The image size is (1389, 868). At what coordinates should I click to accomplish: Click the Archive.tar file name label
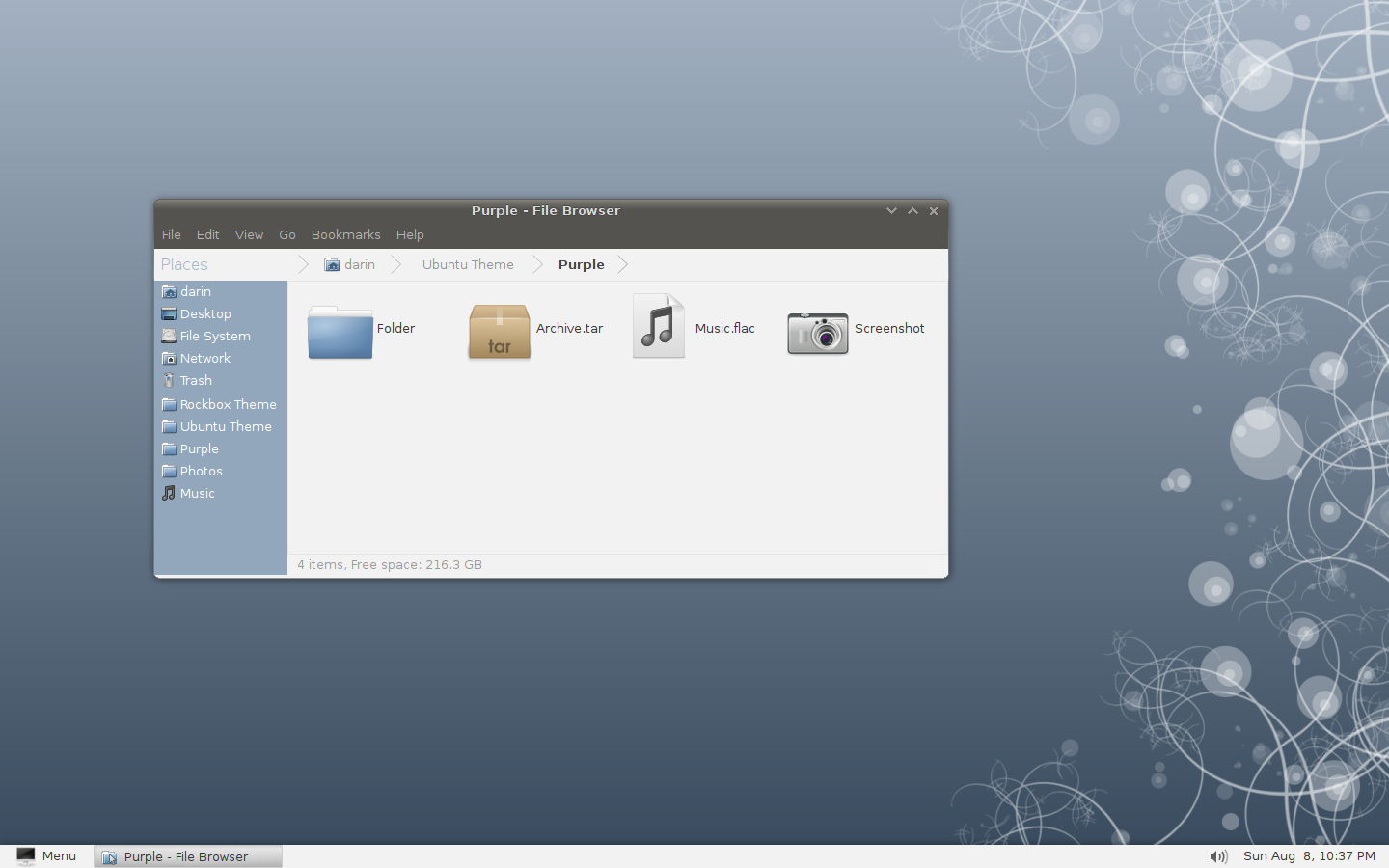569,328
